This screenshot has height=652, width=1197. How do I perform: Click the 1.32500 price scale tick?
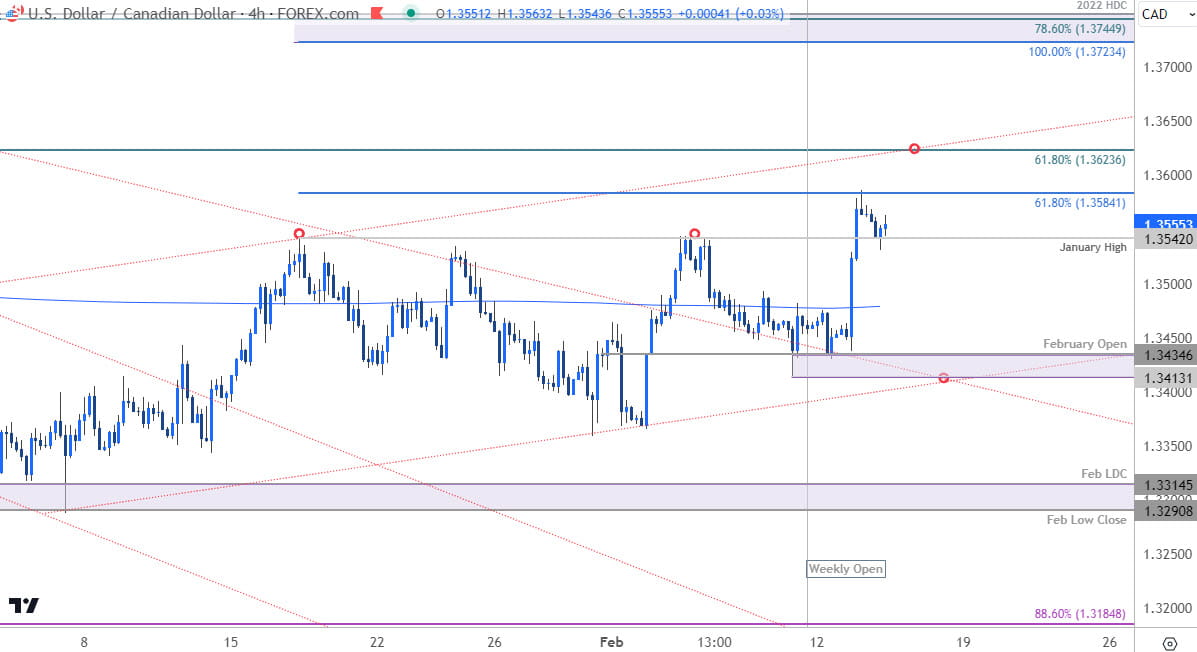pyautogui.click(x=1166, y=554)
